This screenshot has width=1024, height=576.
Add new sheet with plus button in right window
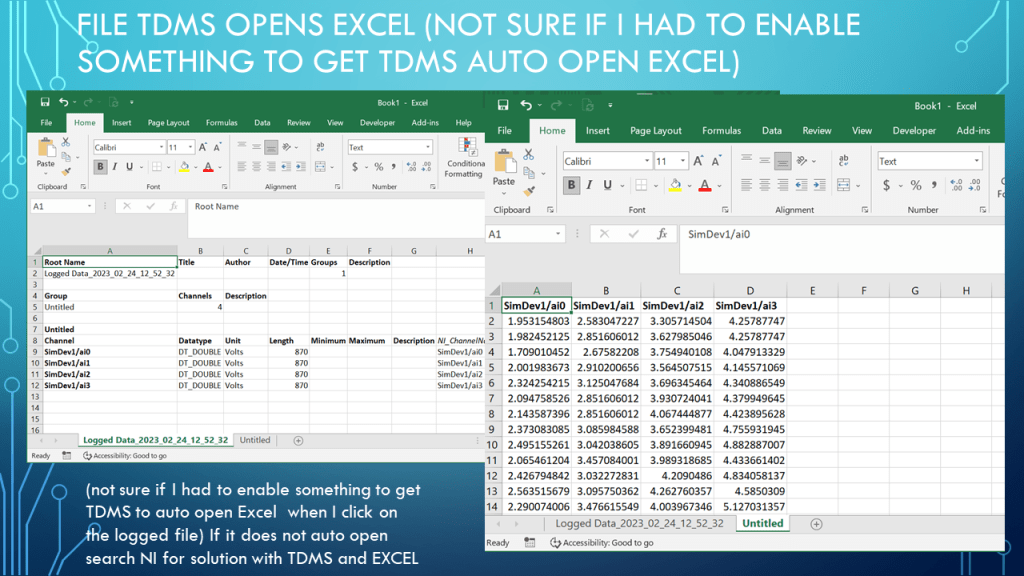[816, 523]
